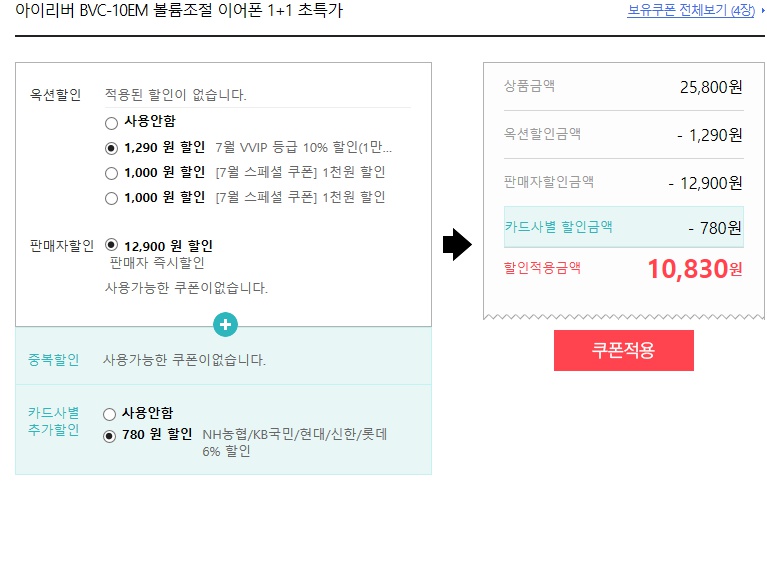Select 사용안함 under 카드사별 추가할인

click(109, 413)
